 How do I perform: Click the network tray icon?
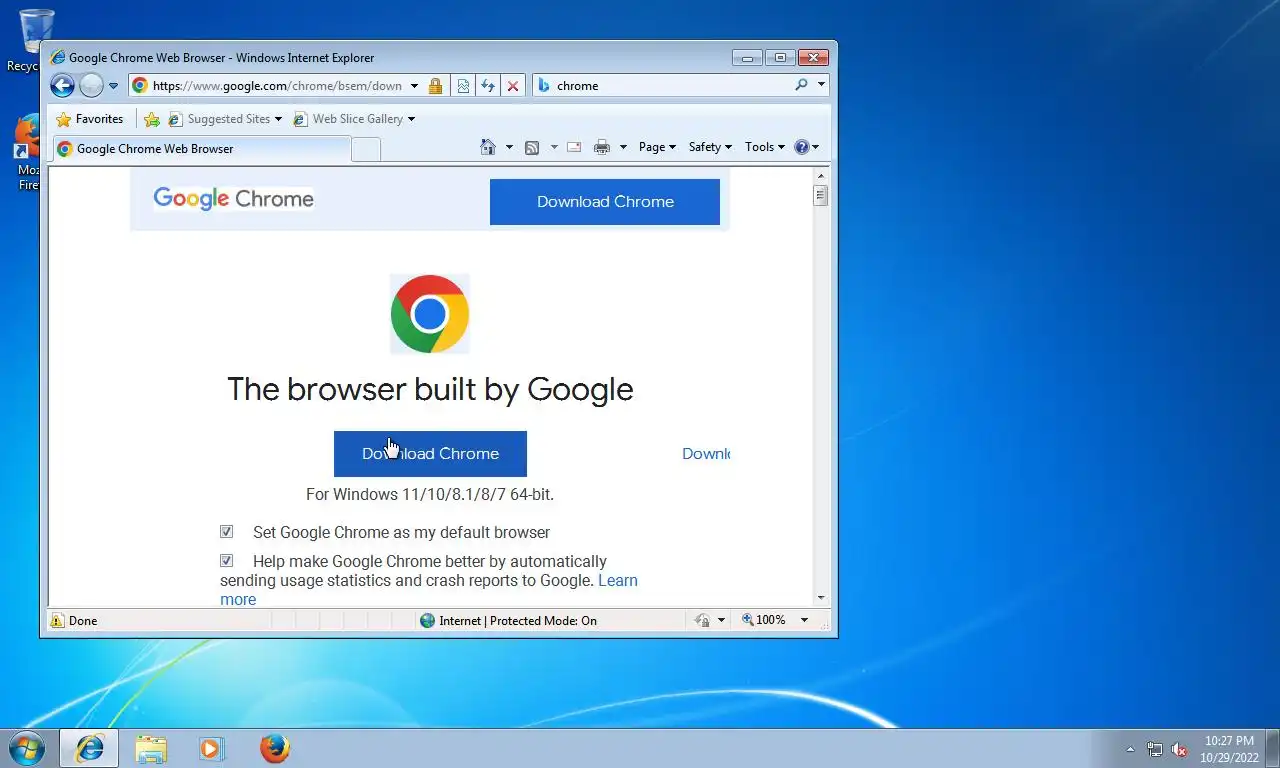click(x=1155, y=749)
